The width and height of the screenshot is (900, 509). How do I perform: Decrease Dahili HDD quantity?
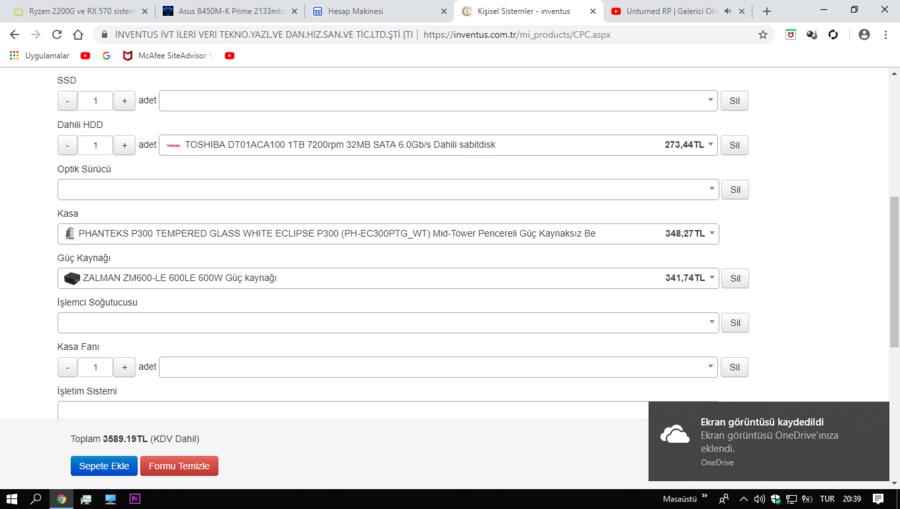coord(67,145)
